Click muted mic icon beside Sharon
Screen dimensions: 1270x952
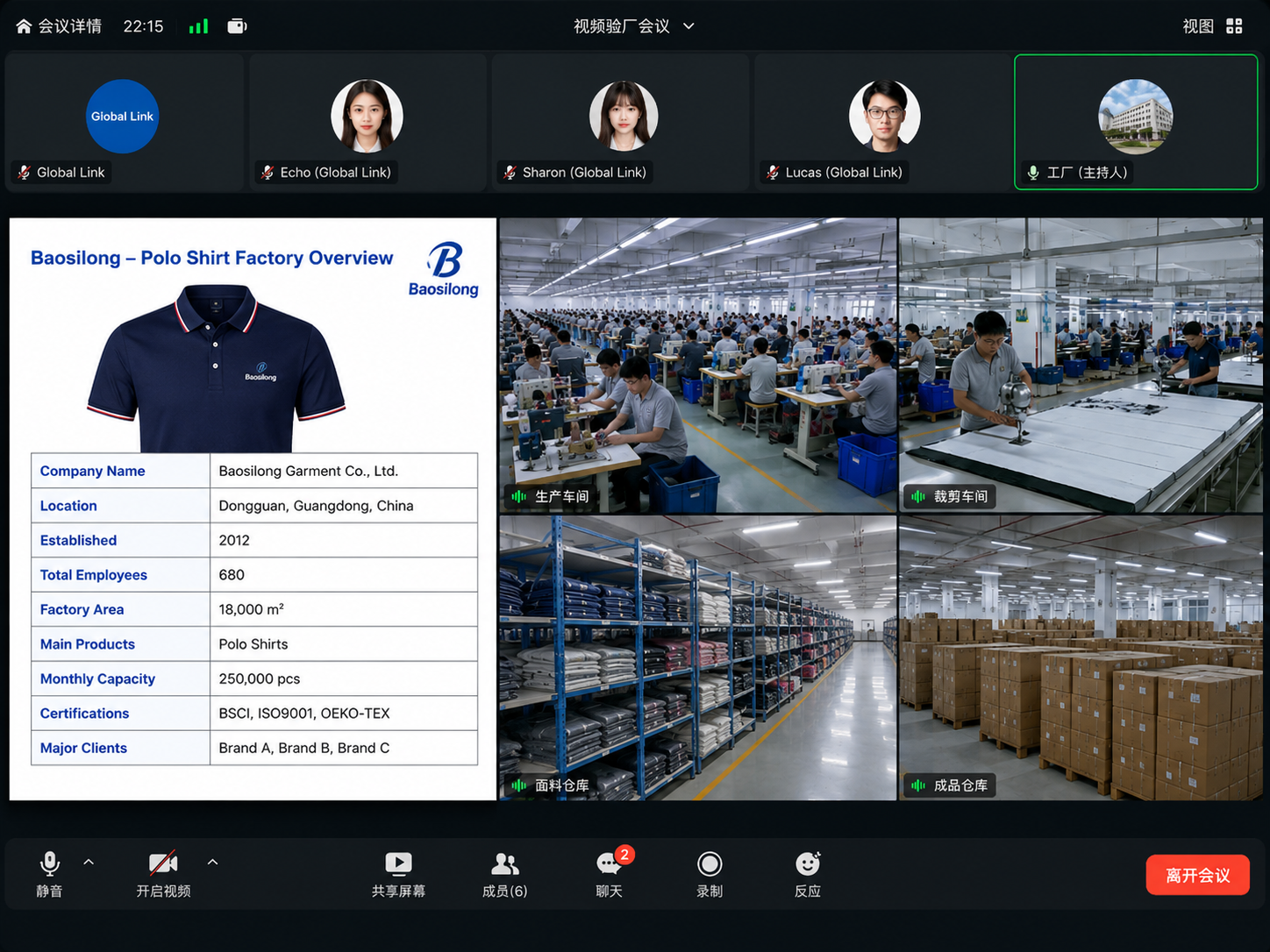point(510,173)
